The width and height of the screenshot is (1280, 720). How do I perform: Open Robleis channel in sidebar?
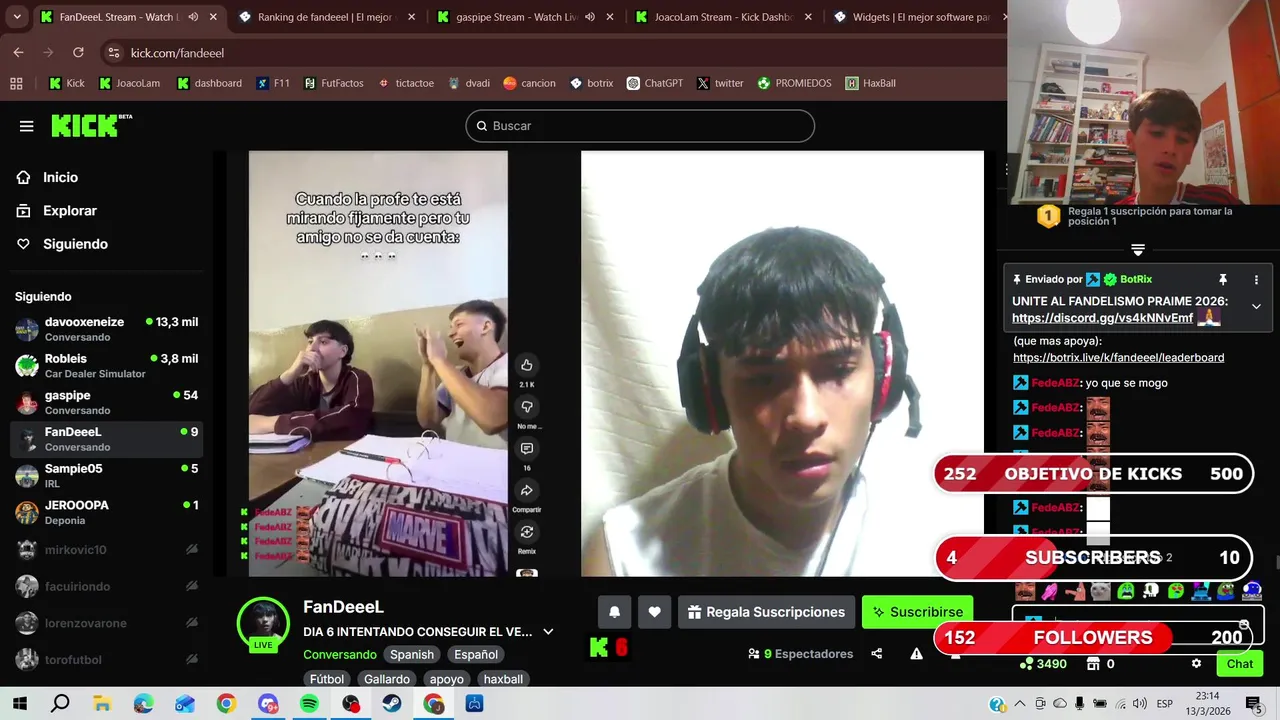click(107, 366)
